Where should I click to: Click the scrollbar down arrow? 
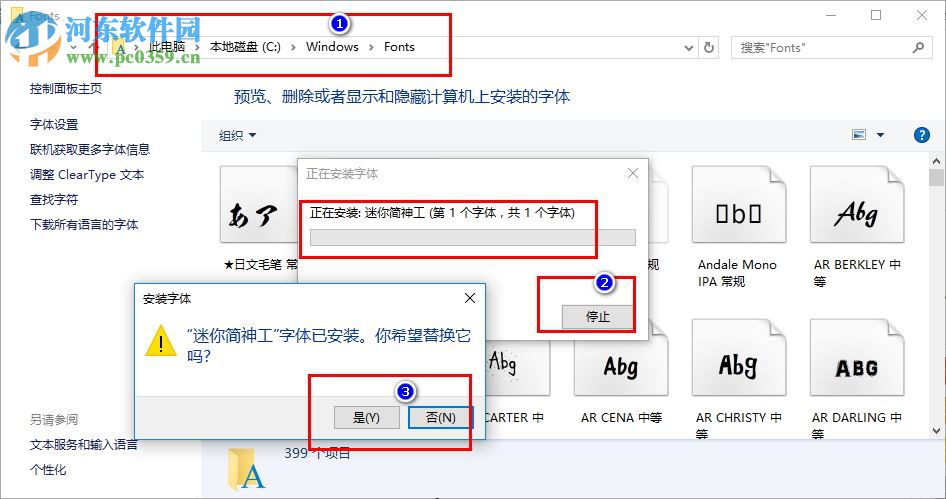coord(936,431)
